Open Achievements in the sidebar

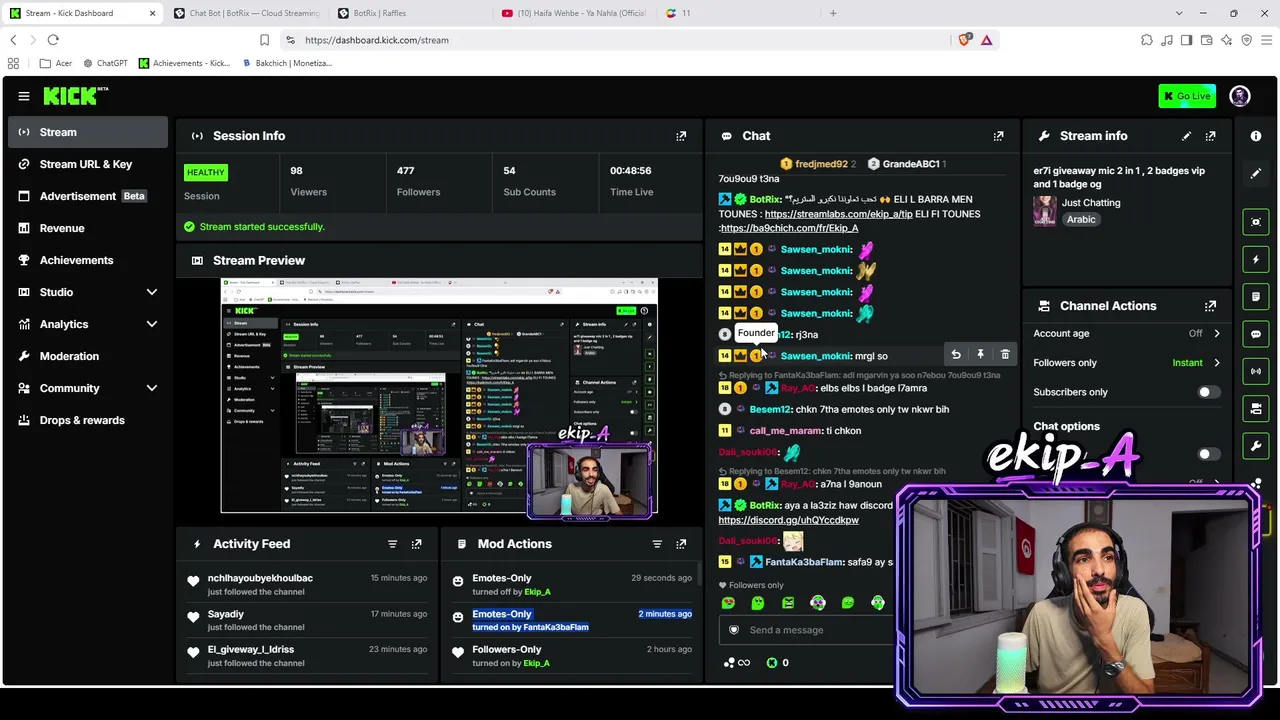click(88, 260)
